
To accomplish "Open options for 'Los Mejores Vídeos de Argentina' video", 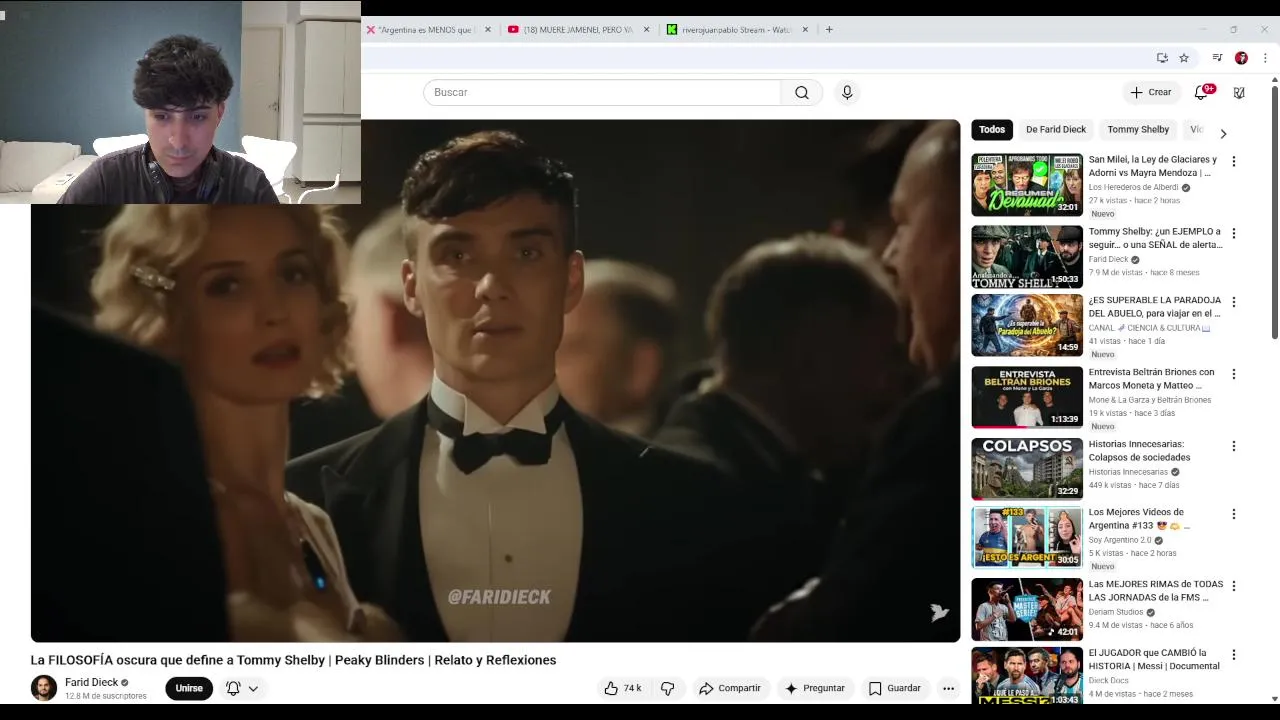I will [1233, 514].
